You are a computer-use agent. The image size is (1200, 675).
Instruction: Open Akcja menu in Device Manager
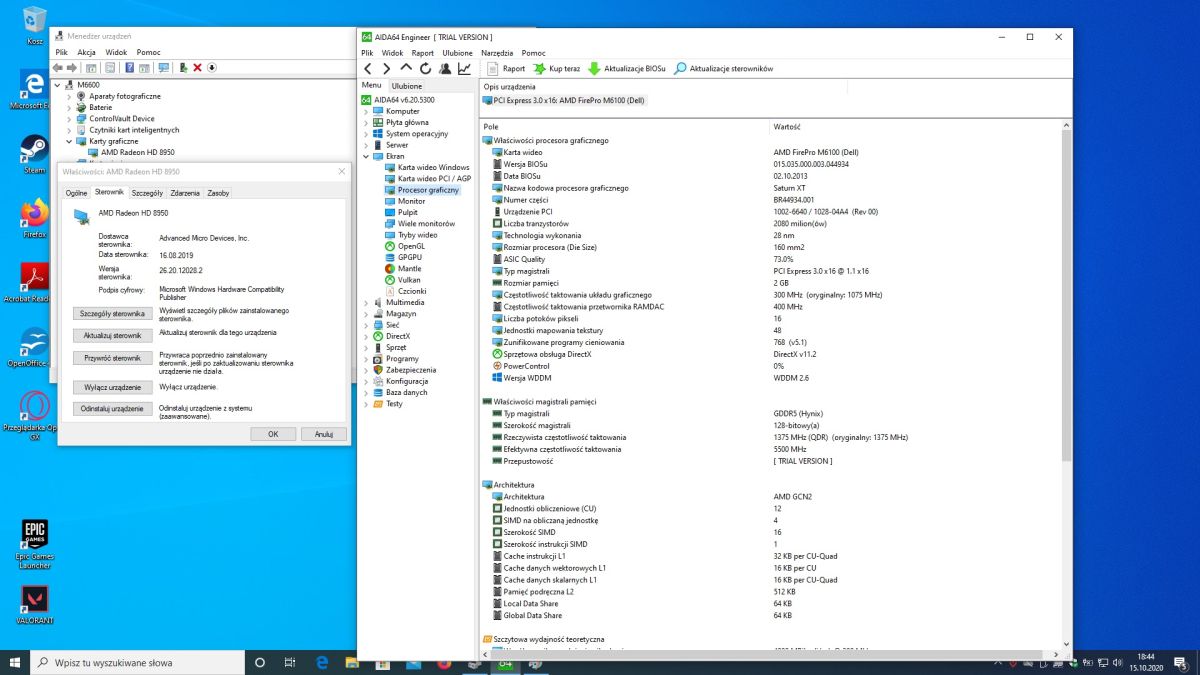tap(87, 52)
